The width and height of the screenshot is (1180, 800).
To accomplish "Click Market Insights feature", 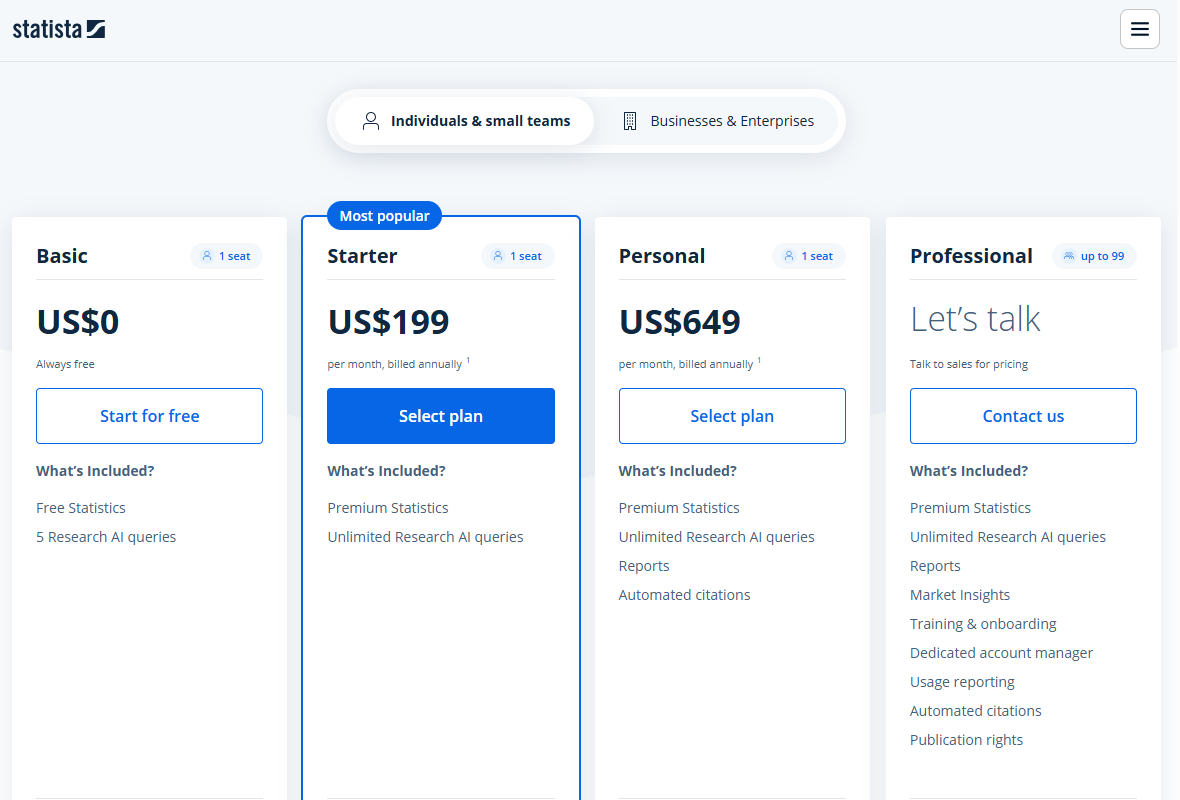I will point(960,595).
